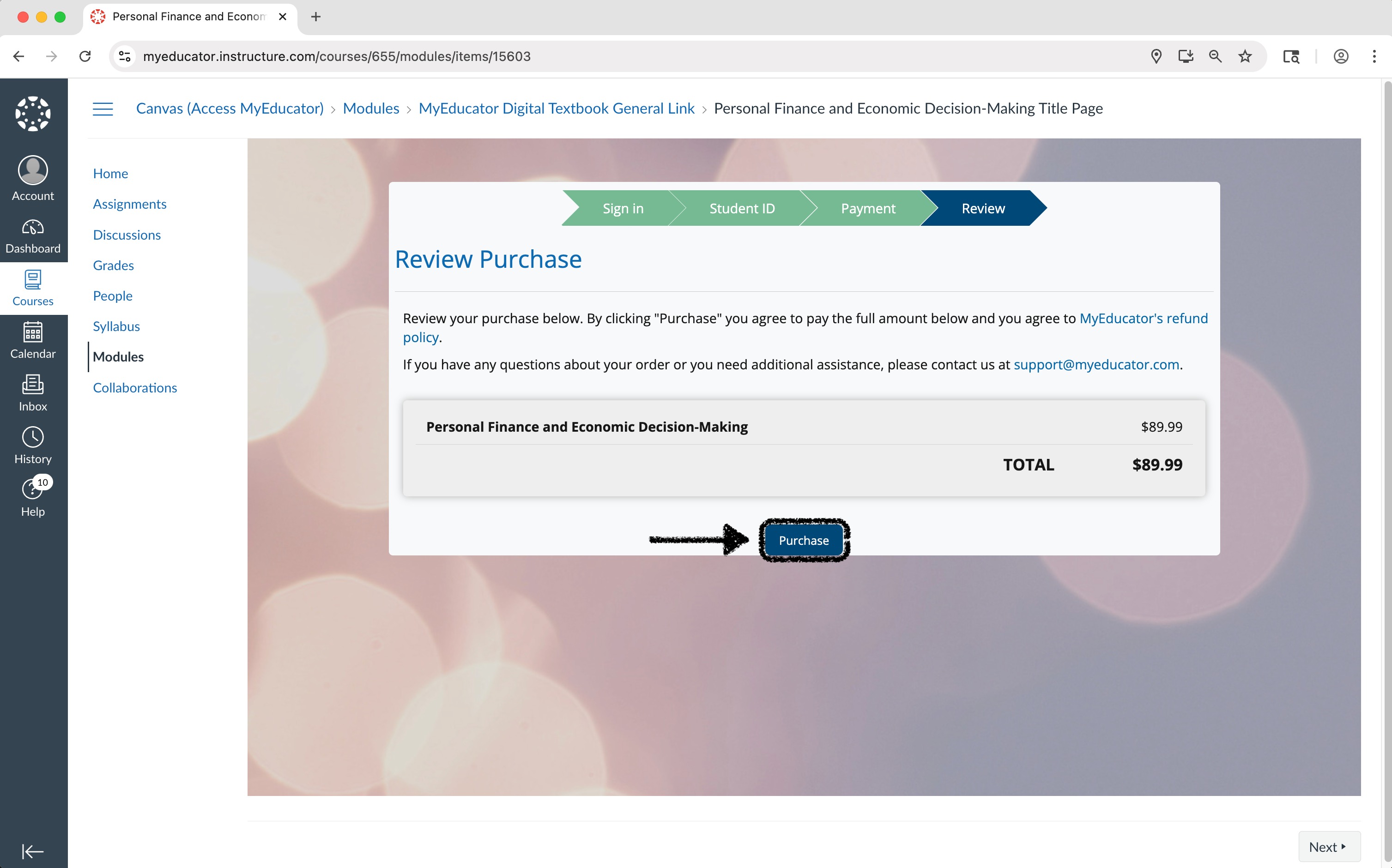Select Syllabus in course navigation
This screenshot has height=868, width=1392.
click(116, 326)
